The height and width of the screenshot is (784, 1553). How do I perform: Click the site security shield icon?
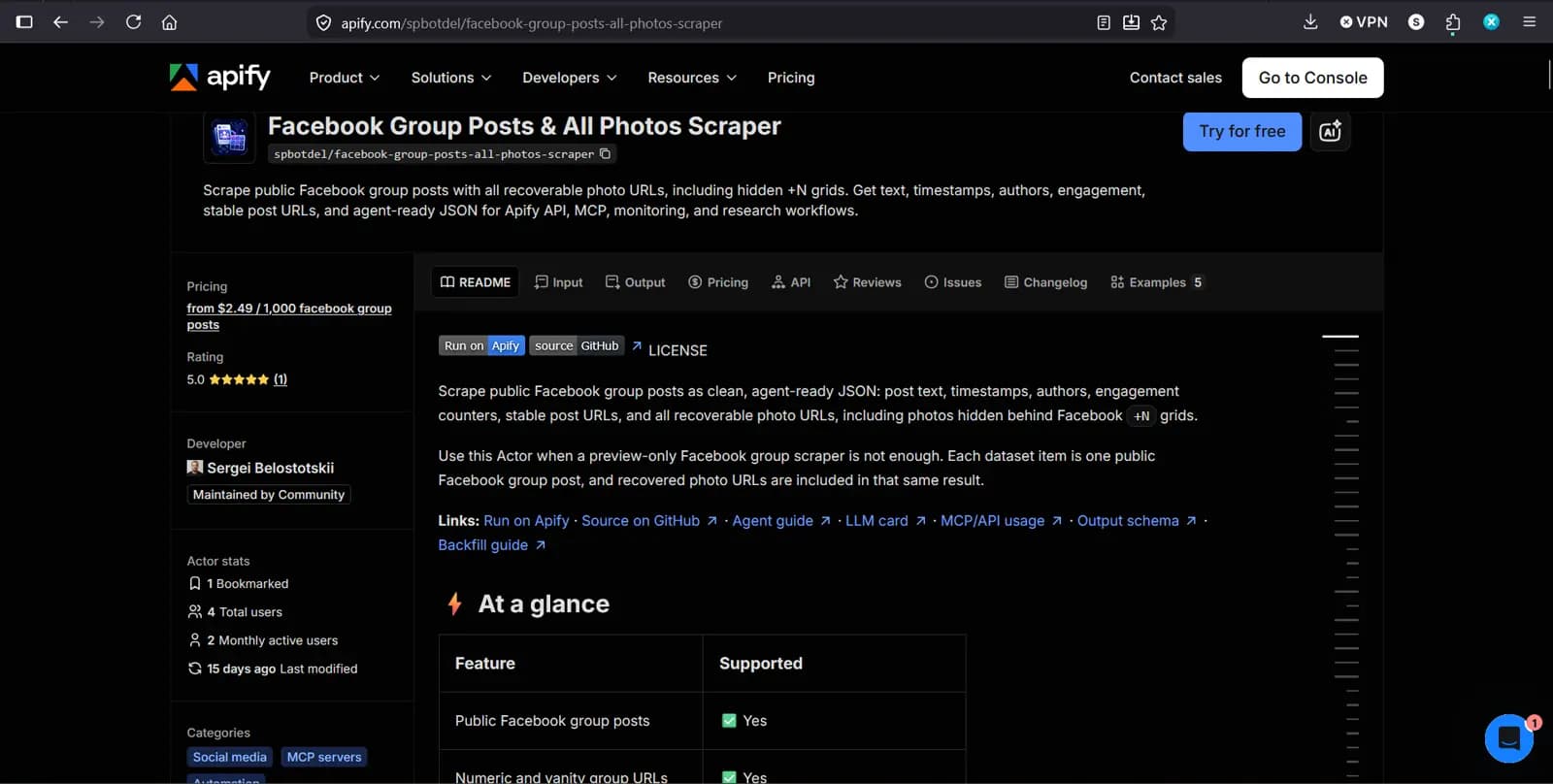point(323,22)
